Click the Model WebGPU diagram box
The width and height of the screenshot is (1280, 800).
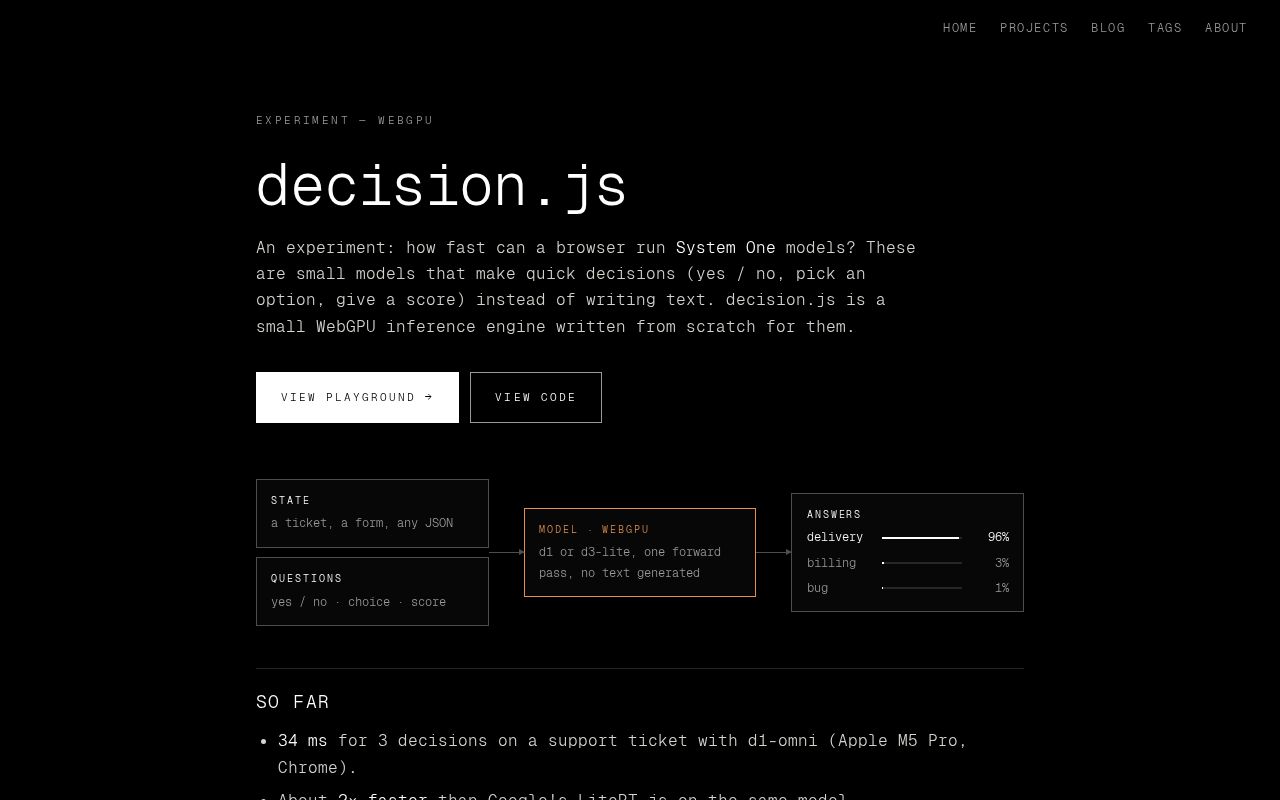click(640, 552)
